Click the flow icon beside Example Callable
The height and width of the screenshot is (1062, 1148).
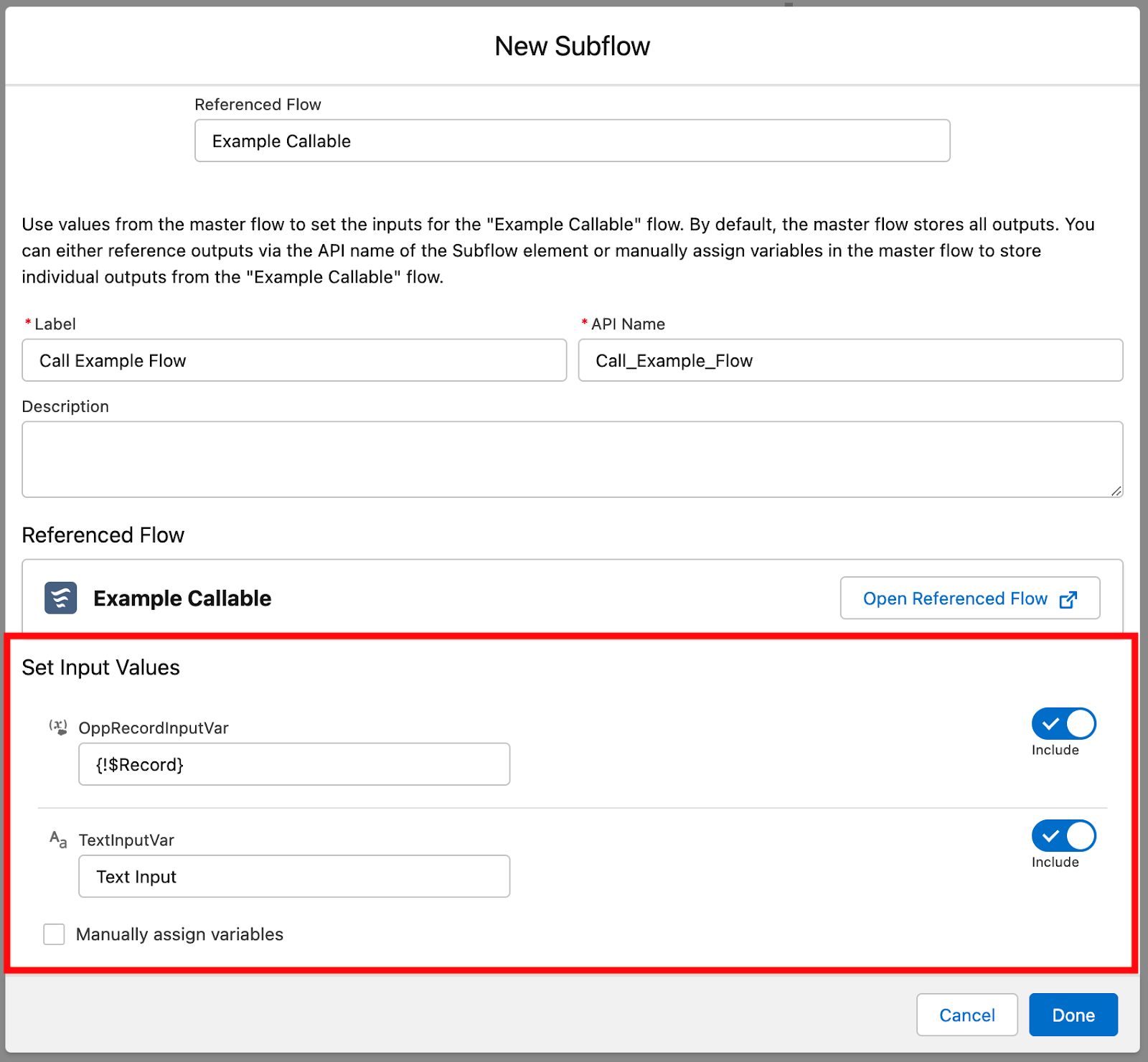[60, 598]
